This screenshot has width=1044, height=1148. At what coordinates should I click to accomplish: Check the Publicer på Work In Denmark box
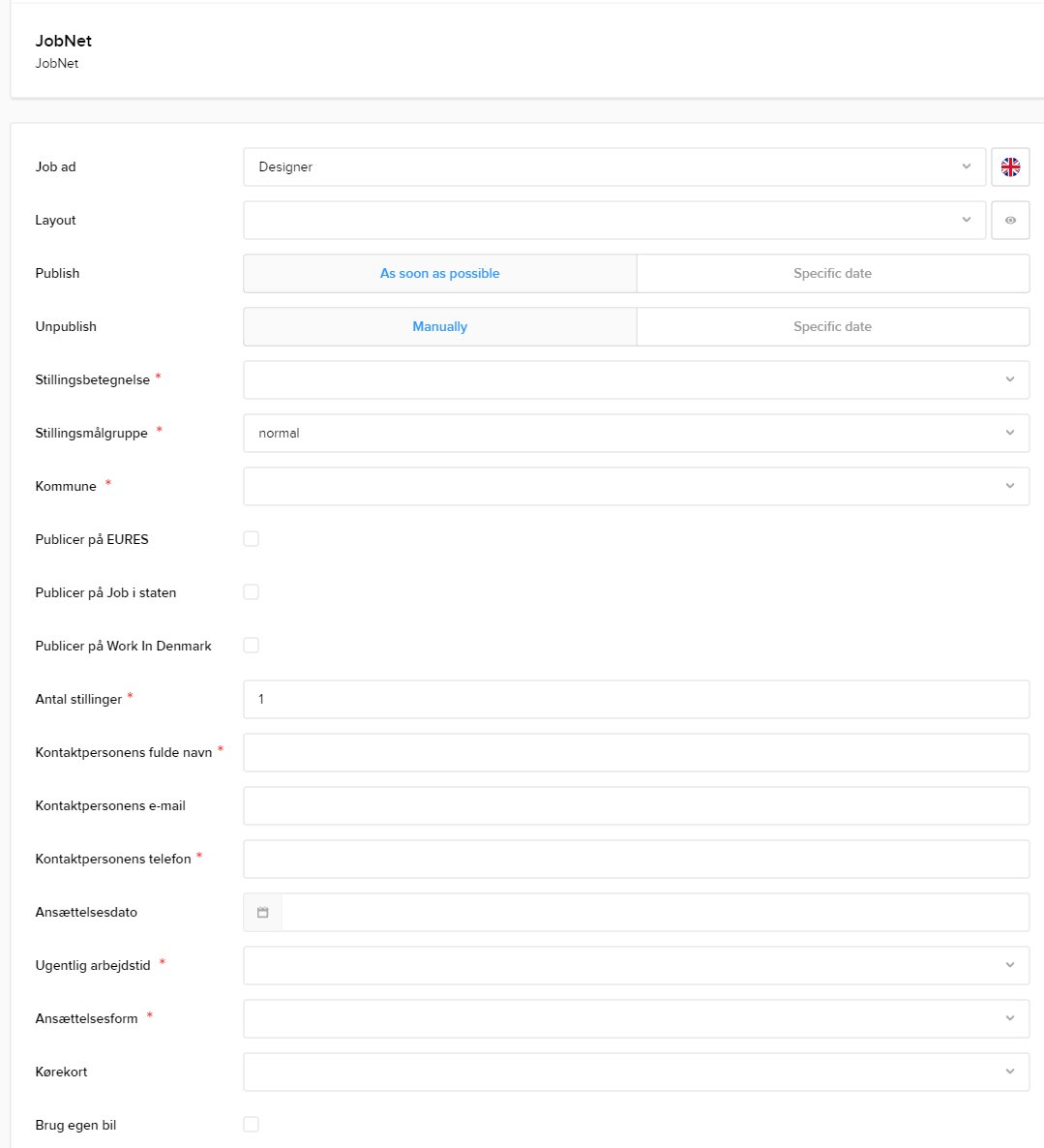[252, 646]
